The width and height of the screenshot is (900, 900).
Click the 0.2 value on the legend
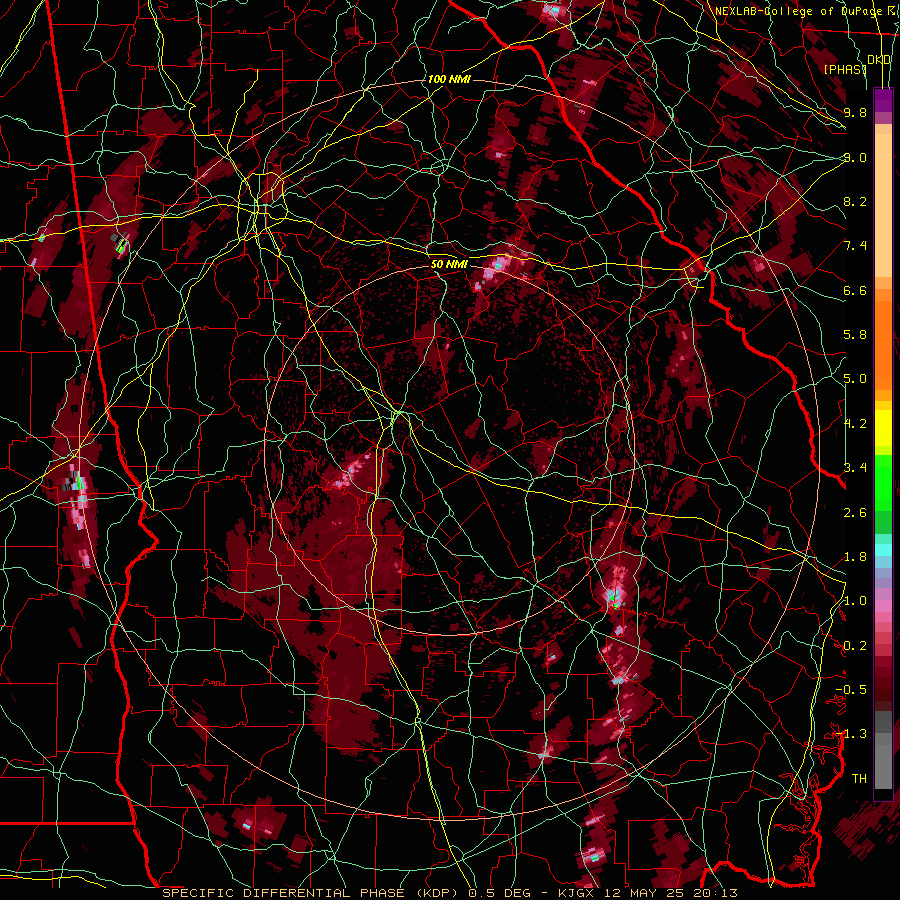pyautogui.click(x=855, y=646)
